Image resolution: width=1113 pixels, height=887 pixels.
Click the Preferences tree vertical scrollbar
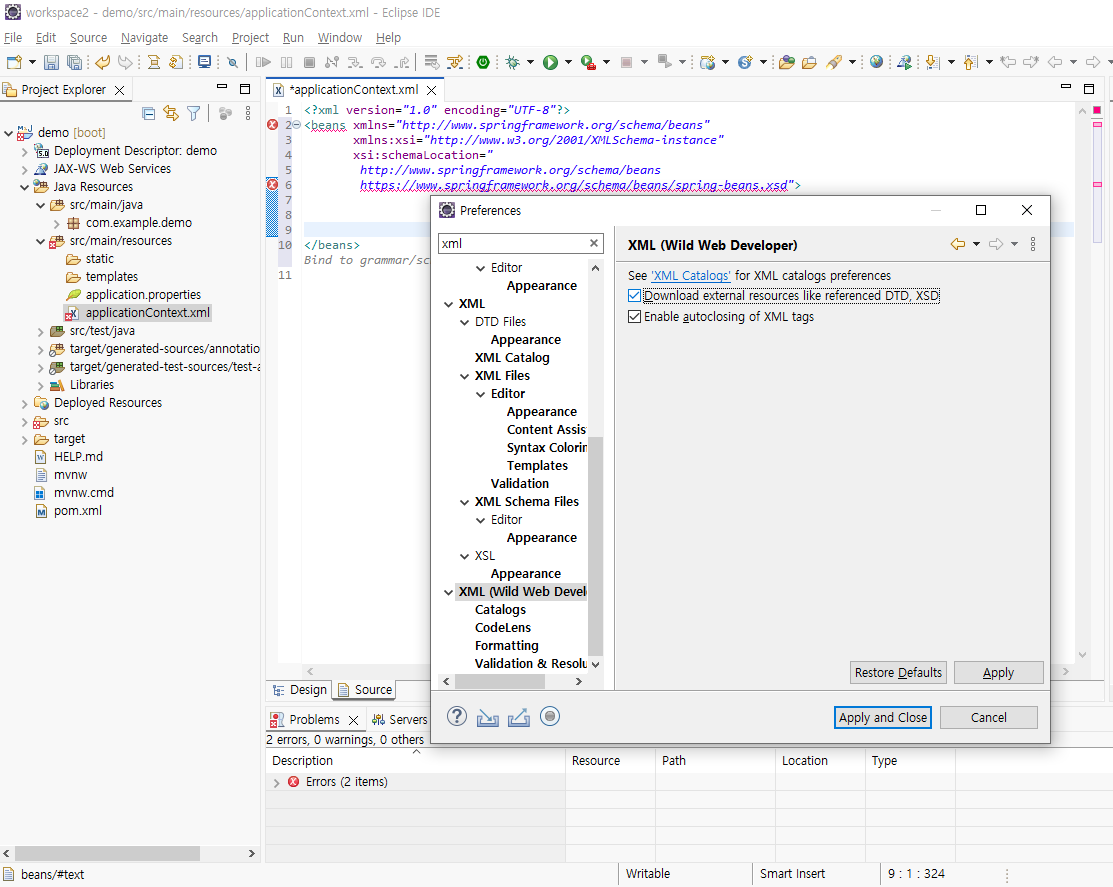595,546
